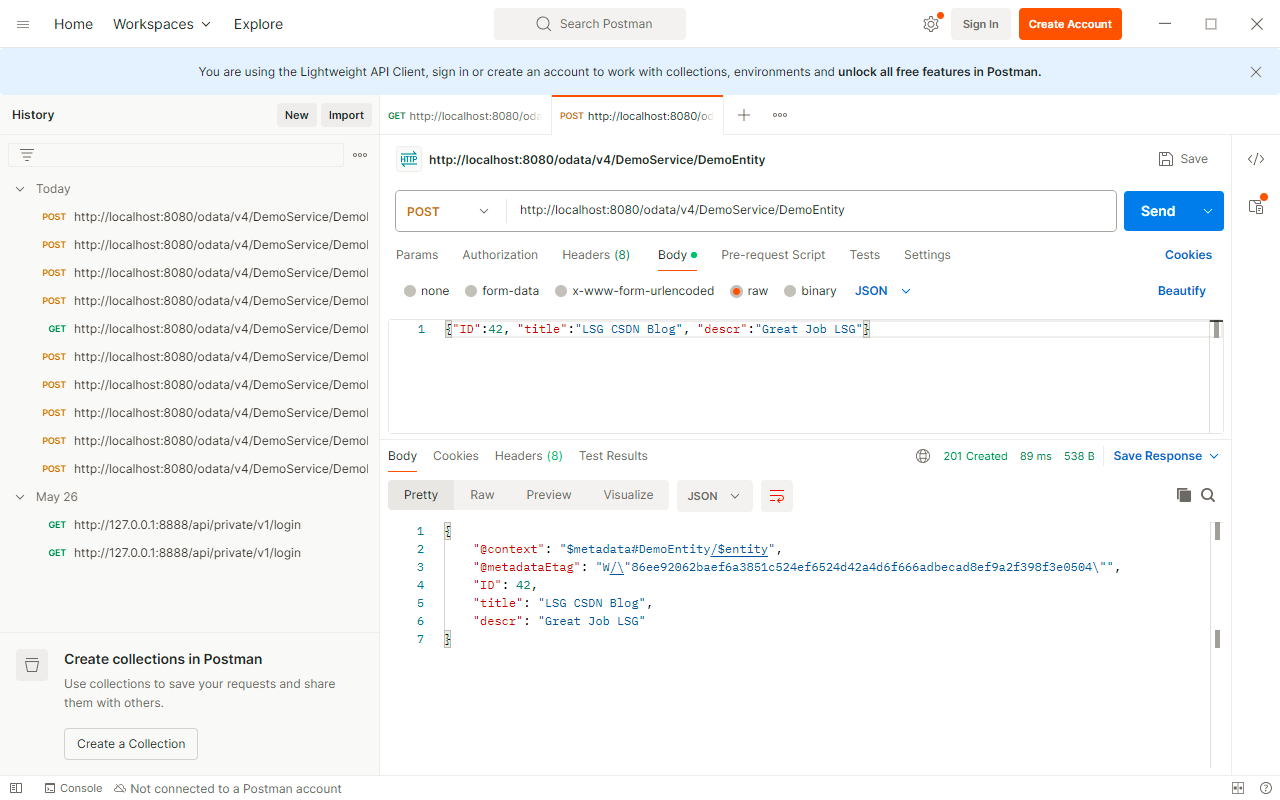1280x800 pixels.
Task: Click the Search Postman field
Action: 590,24
